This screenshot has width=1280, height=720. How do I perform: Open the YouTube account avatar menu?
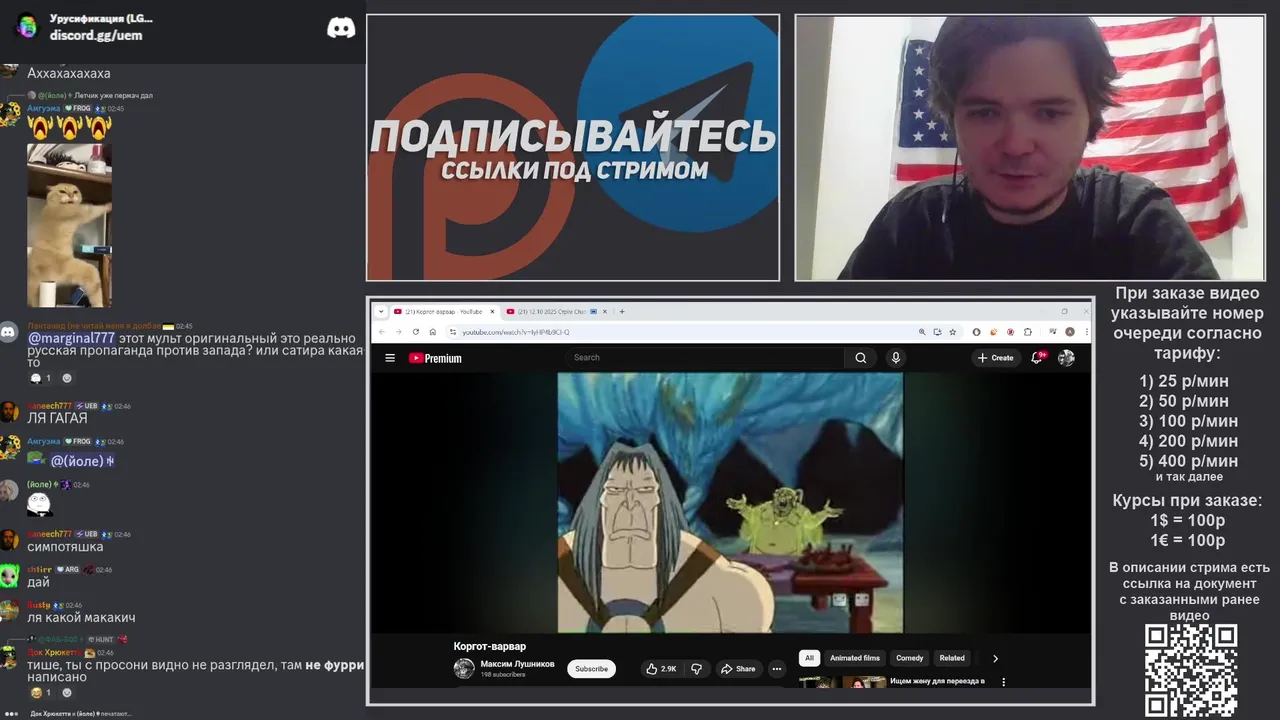click(x=1066, y=357)
